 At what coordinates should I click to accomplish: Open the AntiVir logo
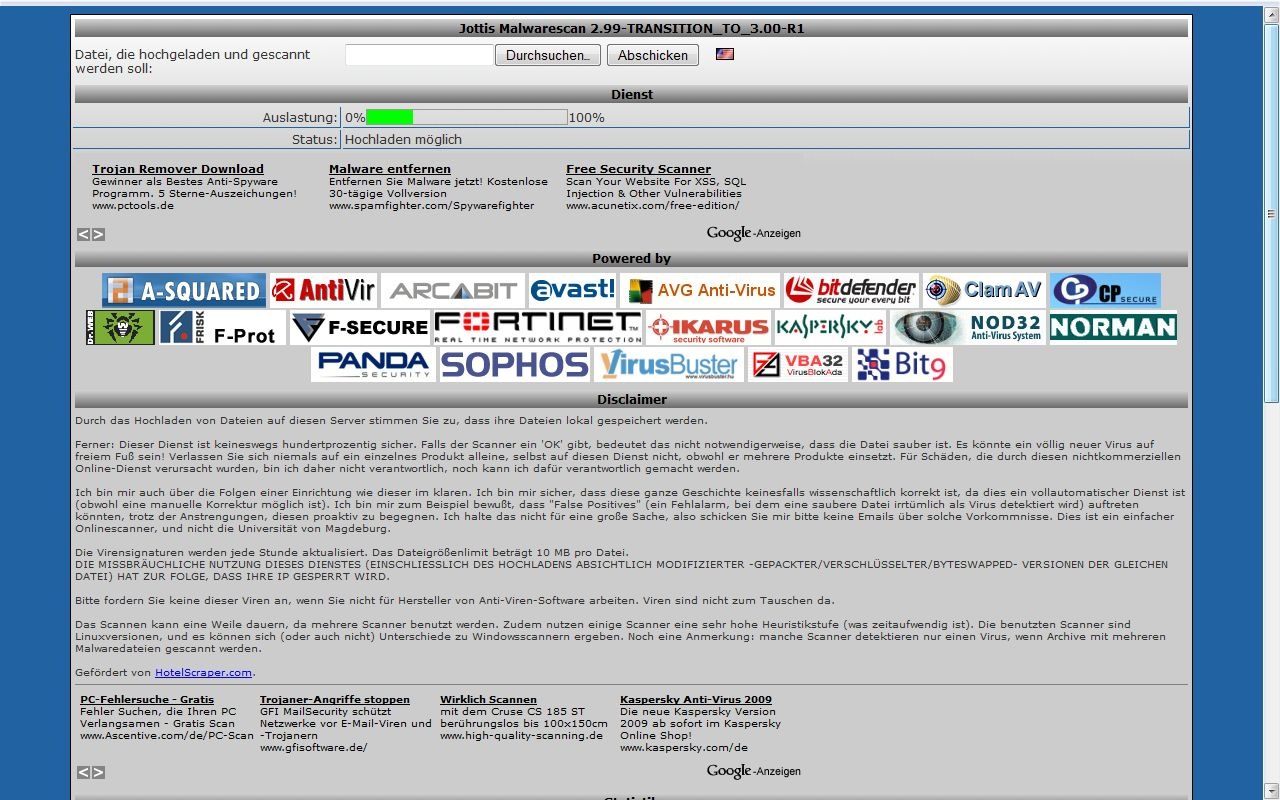coord(323,290)
